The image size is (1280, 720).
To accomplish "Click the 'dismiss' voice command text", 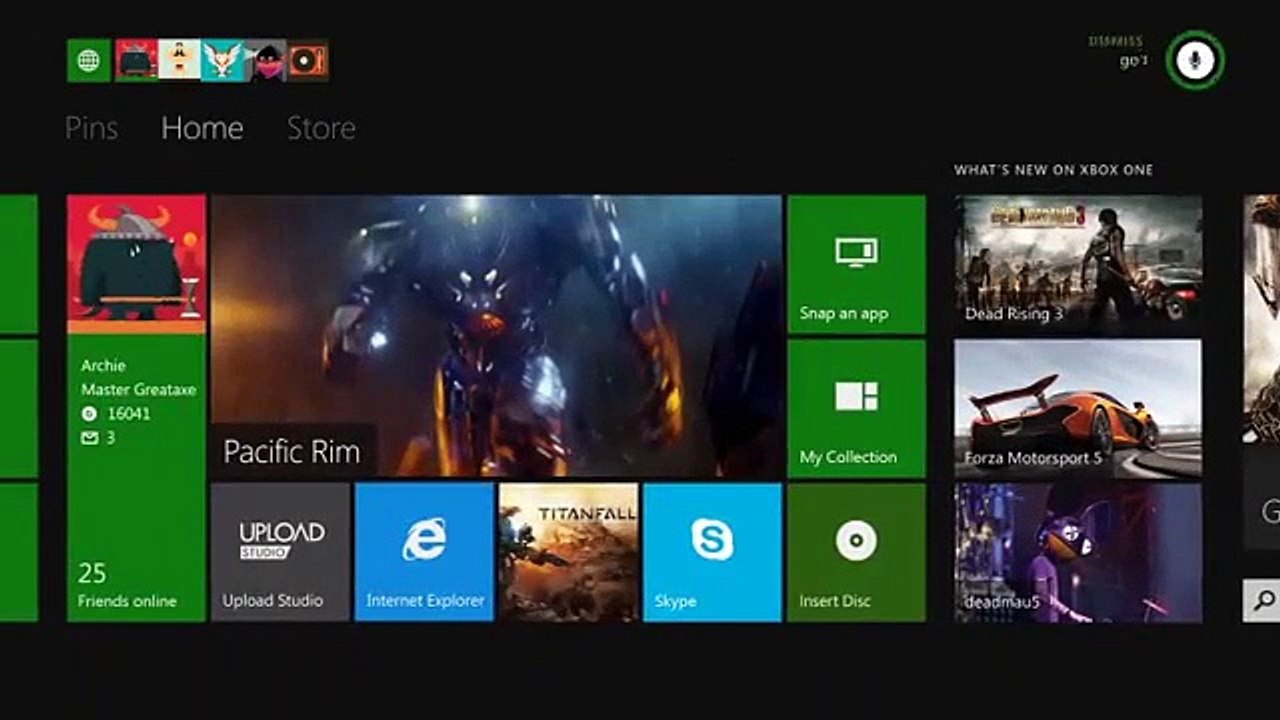I will [x=1115, y=42].
